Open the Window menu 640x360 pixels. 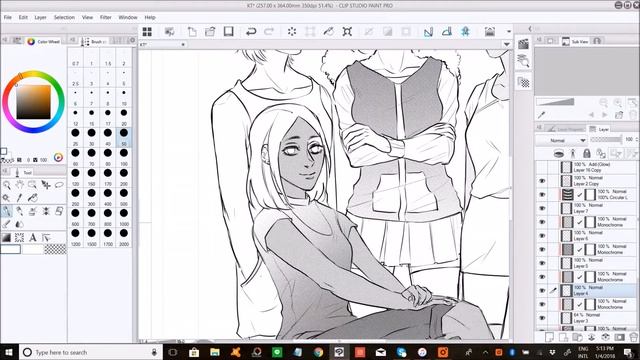click(128, 18)
